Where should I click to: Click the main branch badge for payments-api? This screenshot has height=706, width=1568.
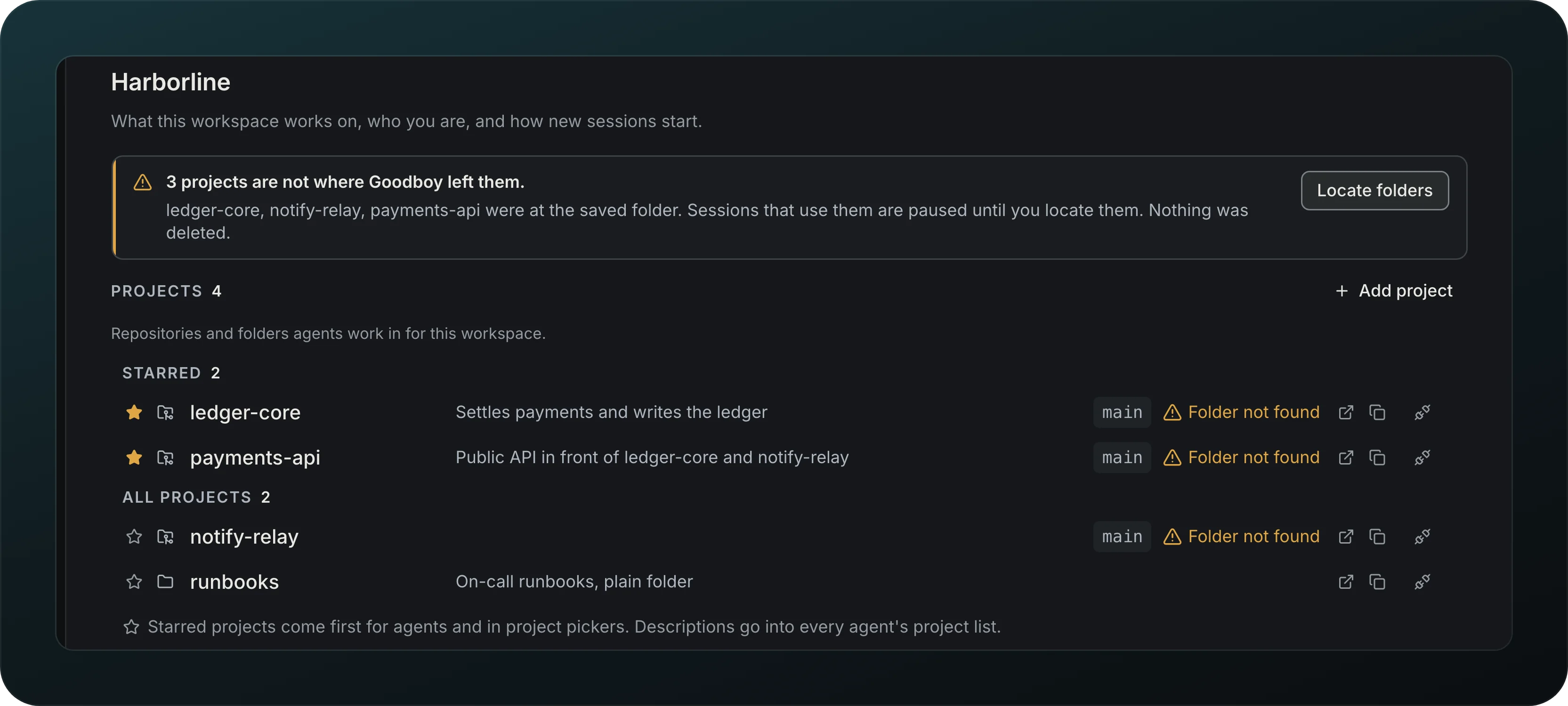point(1122,457)
